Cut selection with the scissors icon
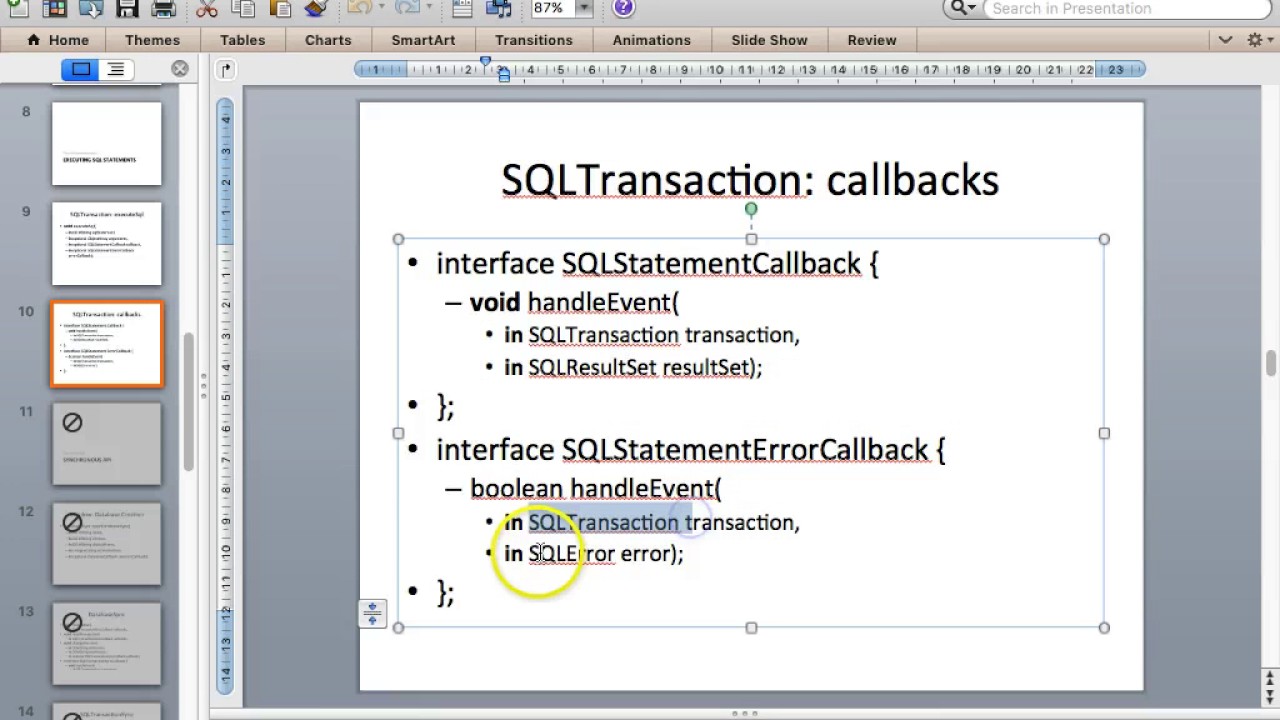This screenshot has width=1280, height=720. (x=207, y=8)
